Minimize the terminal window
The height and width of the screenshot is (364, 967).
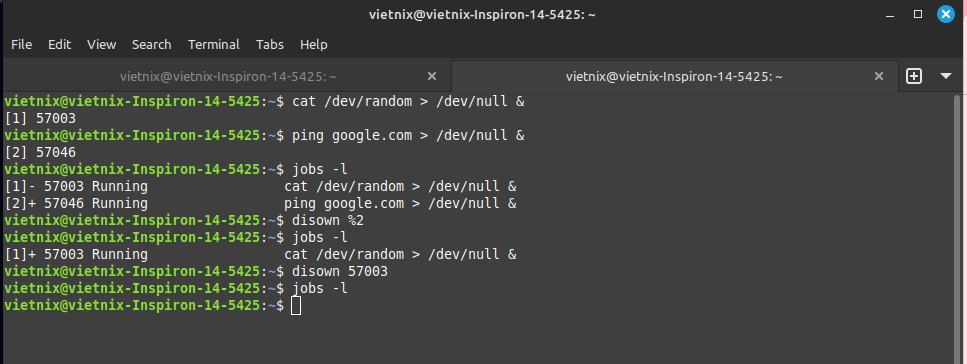889,14
